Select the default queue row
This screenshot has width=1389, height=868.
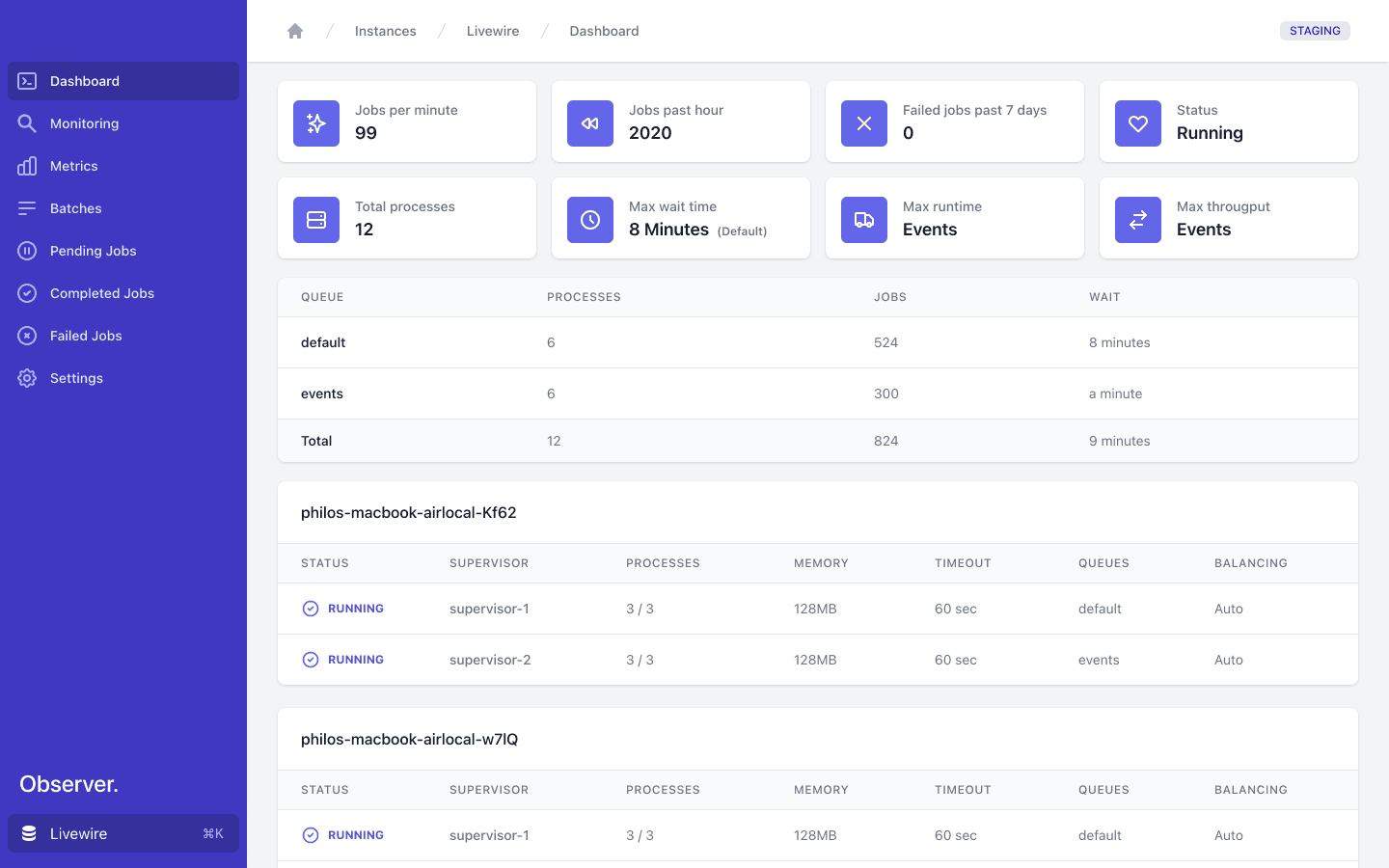pos(323,342)
